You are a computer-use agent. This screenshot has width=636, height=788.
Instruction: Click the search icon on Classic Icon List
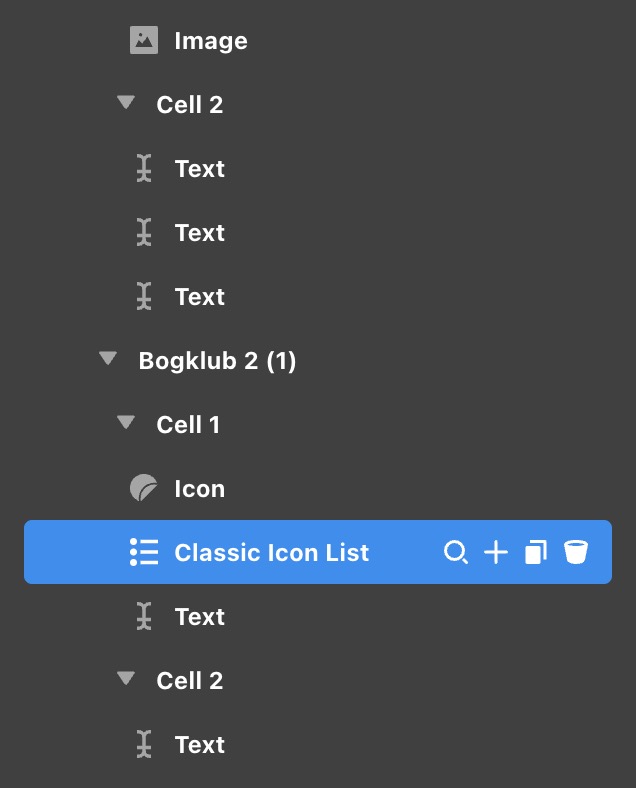pyautogui.click(x=456, y=552)
